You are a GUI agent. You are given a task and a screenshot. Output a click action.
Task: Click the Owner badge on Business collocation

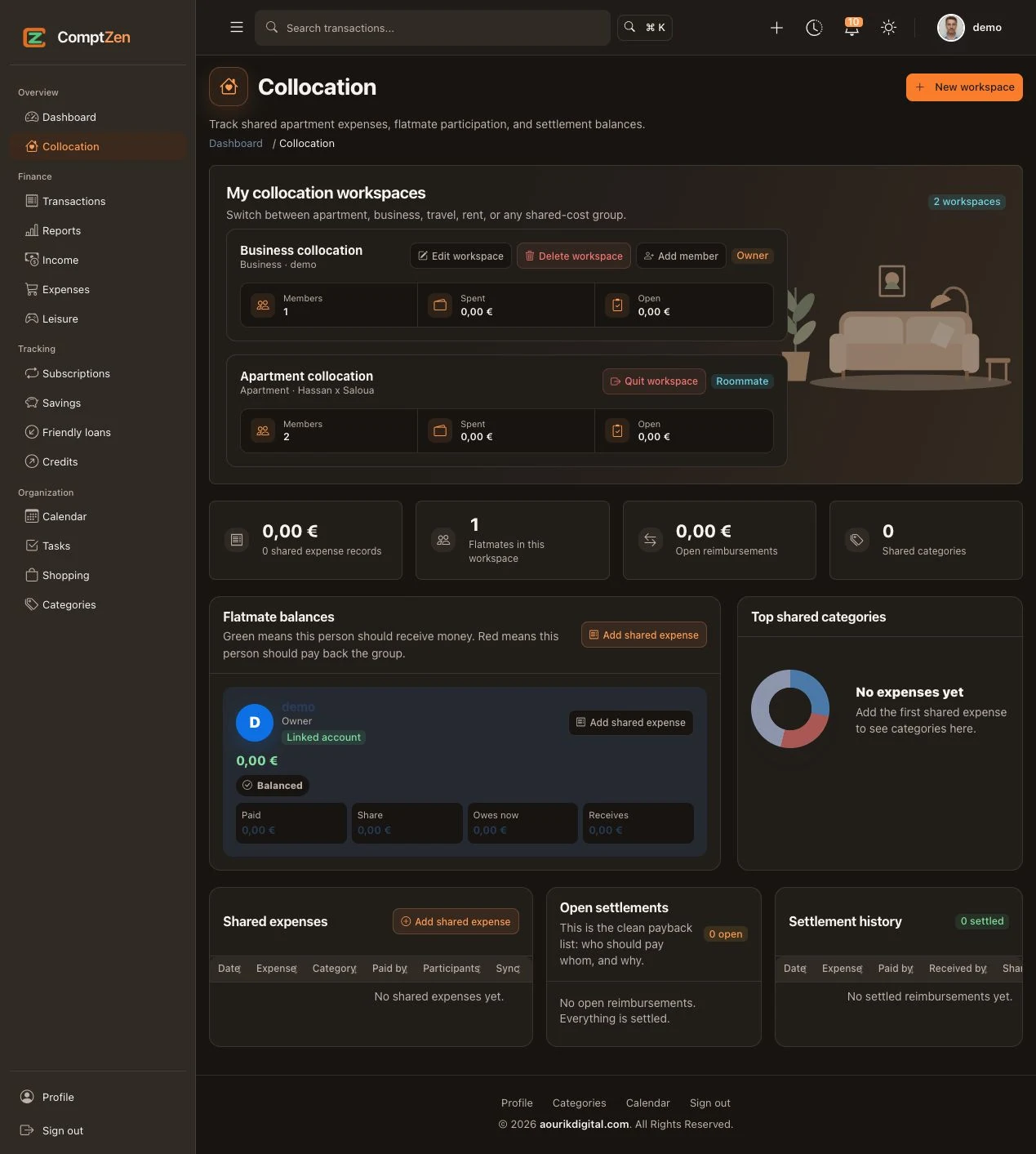point(752,256)
